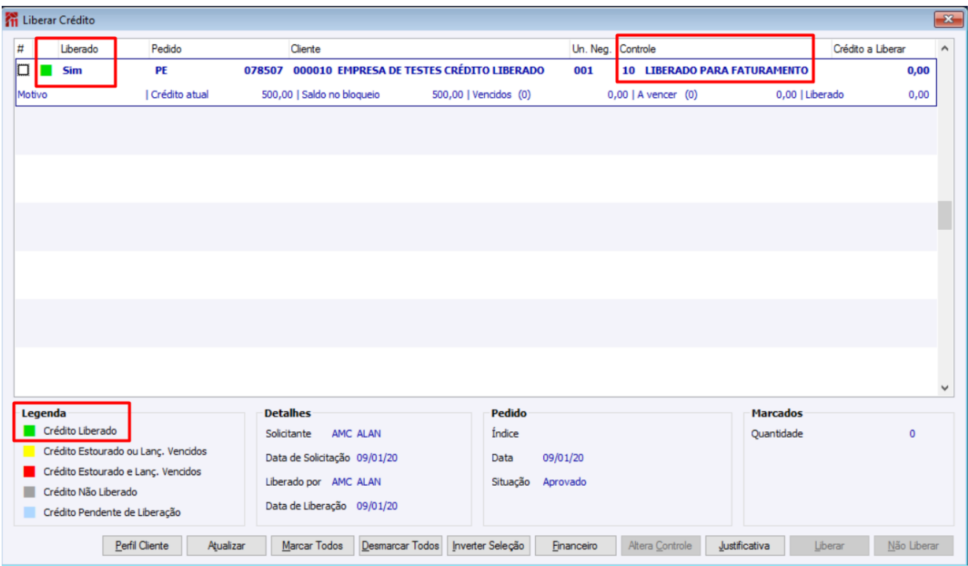Click the yellow legend swatch

coord(29,451)
